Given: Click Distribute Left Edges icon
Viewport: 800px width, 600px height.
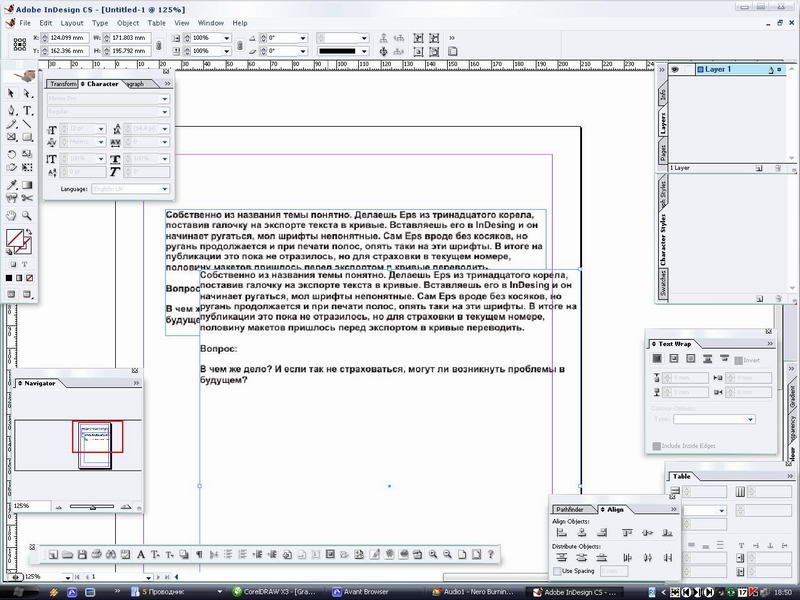Looking at the screenshot, I should (627, 558).
